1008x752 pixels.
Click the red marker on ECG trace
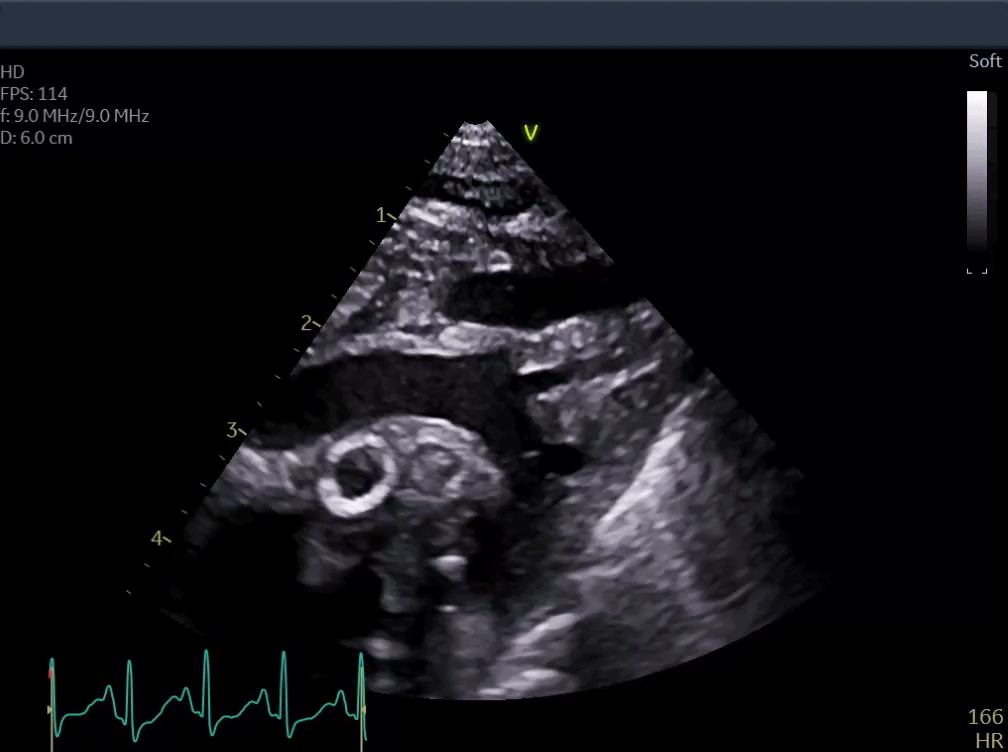51,675
